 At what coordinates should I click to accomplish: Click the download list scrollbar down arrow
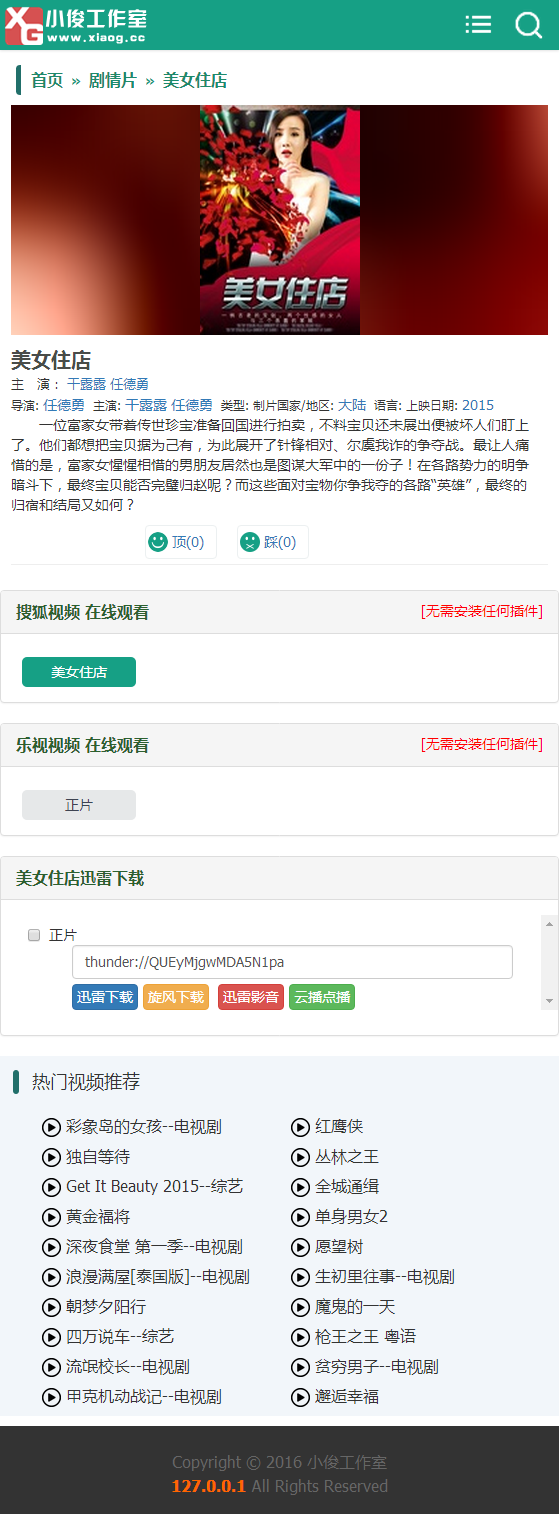549,1001
